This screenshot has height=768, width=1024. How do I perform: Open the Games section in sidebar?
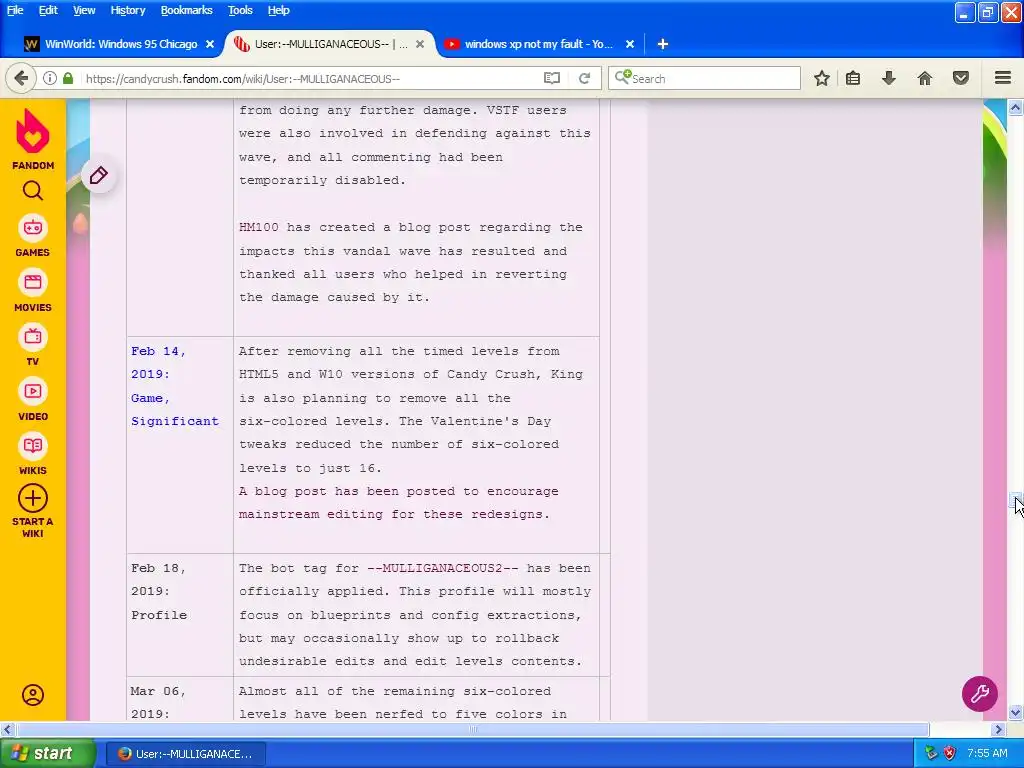pos(33,236)
